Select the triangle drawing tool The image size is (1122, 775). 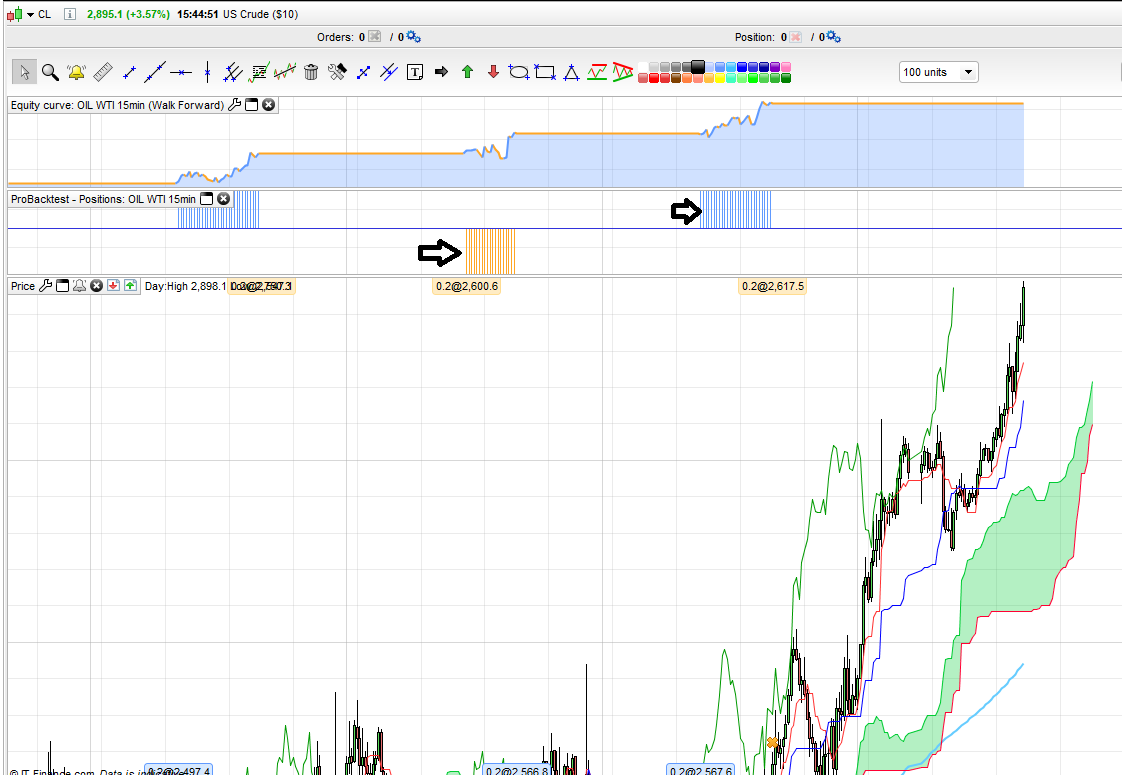coord(571,72)
